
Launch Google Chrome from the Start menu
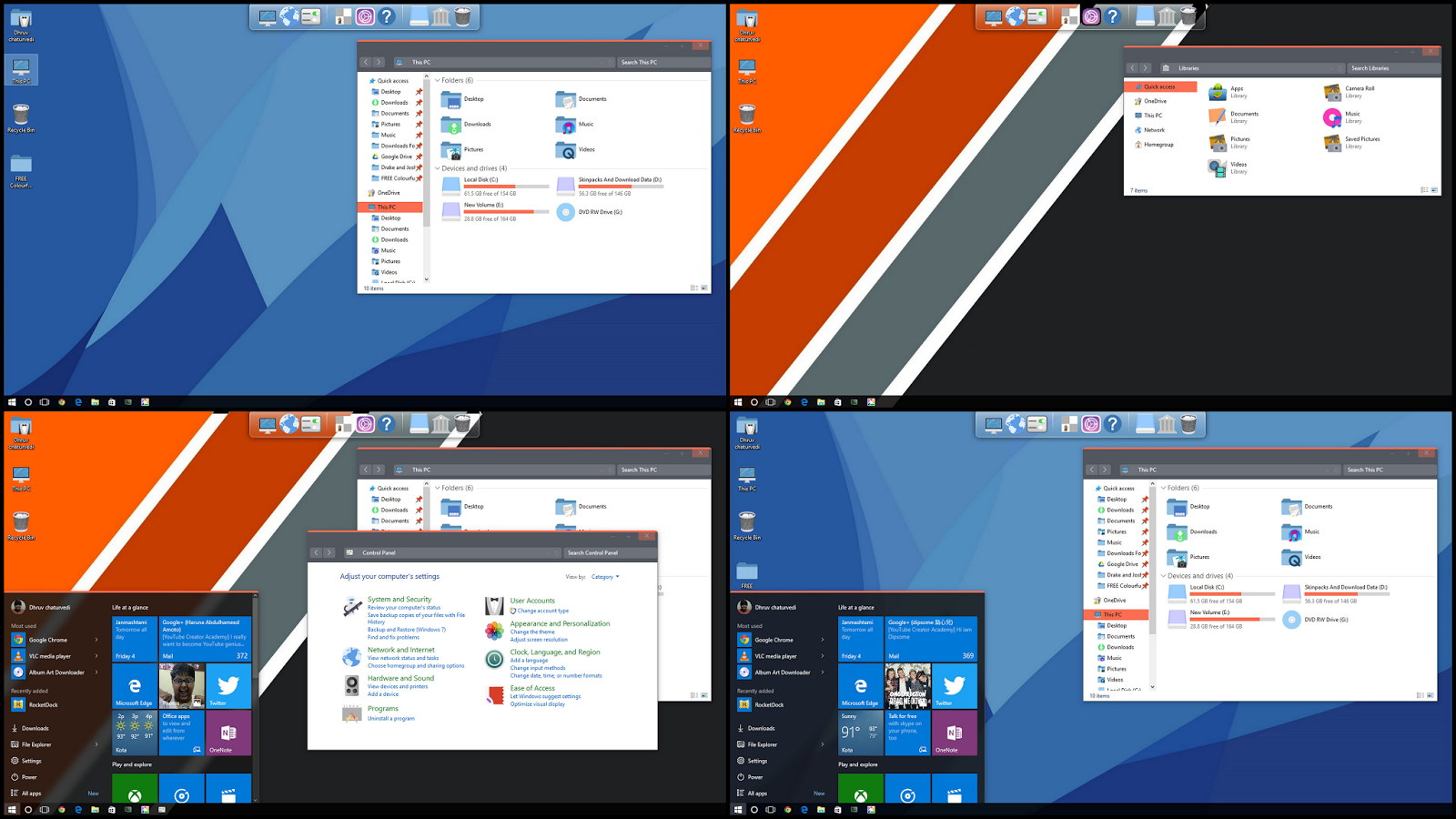coord(47,640)
